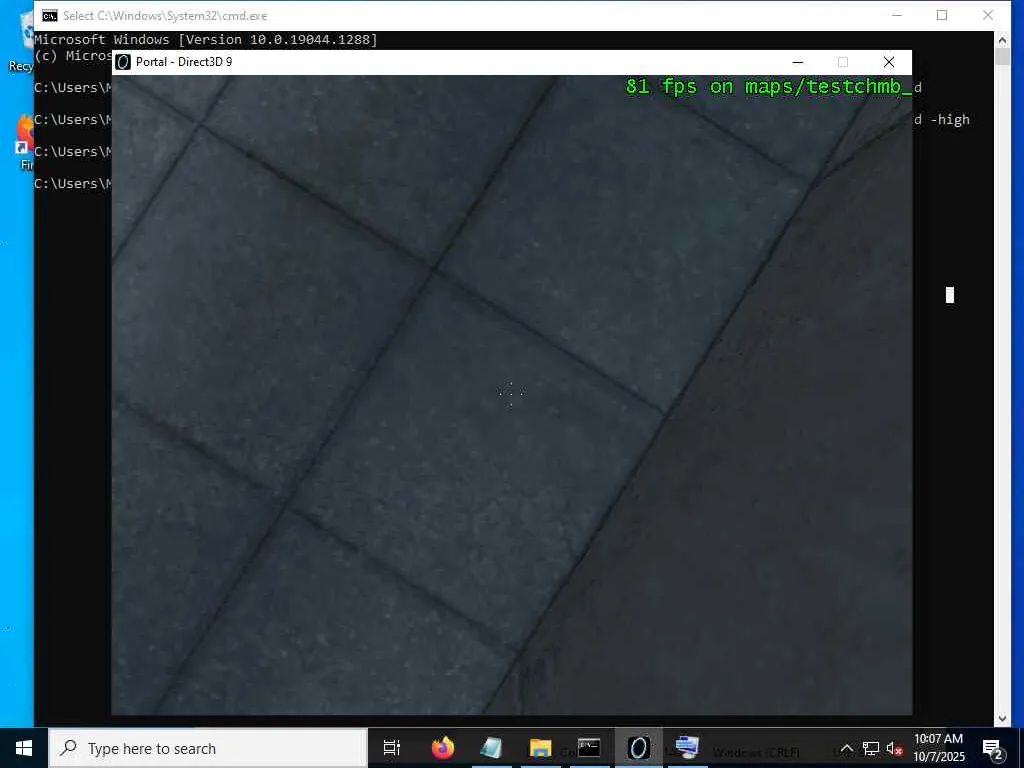Click the cmd.exe window system icon
Viewport: 1024px width, 768px height.
coord(50,16)
